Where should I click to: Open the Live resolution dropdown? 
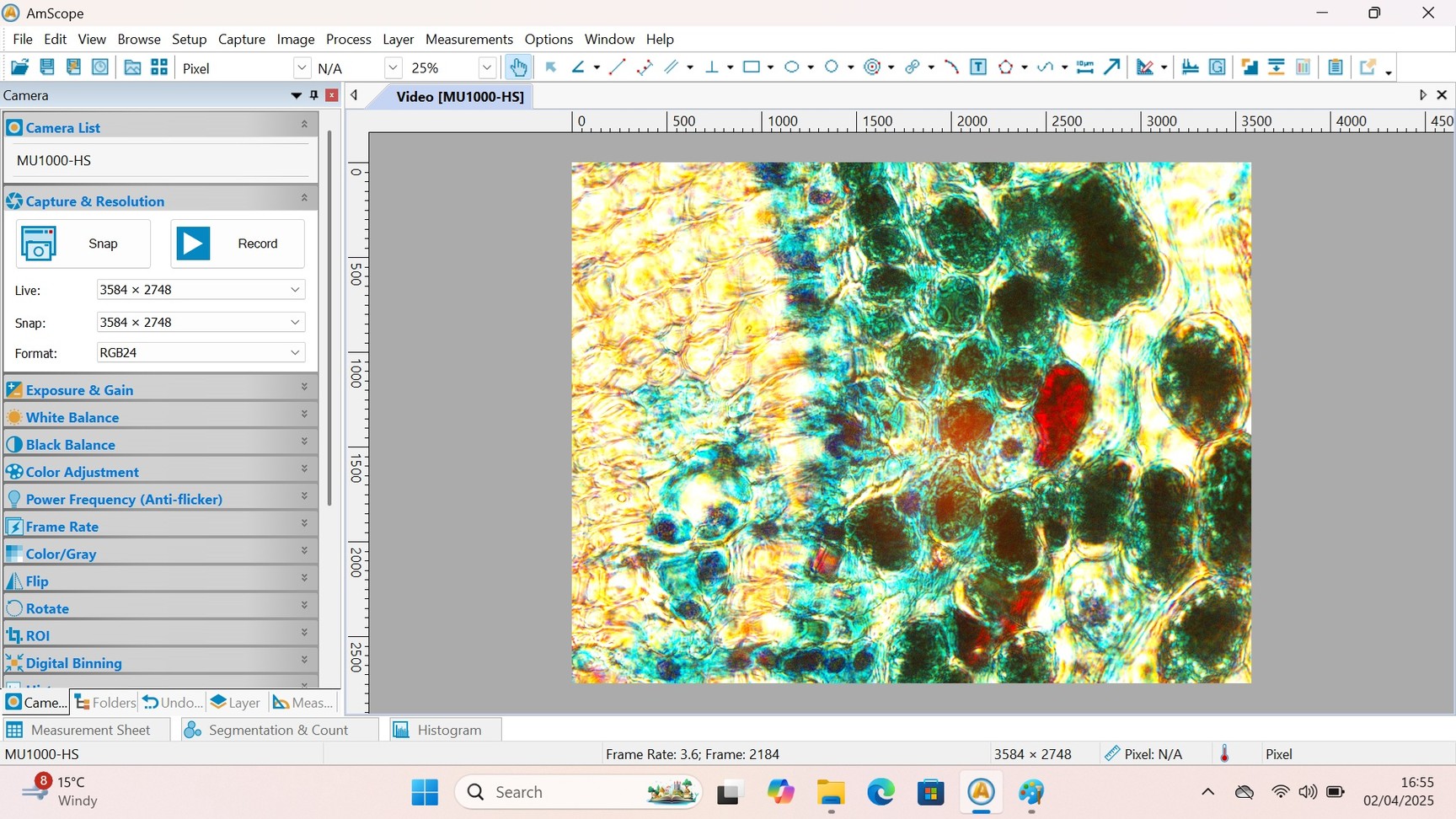point(295,290)
